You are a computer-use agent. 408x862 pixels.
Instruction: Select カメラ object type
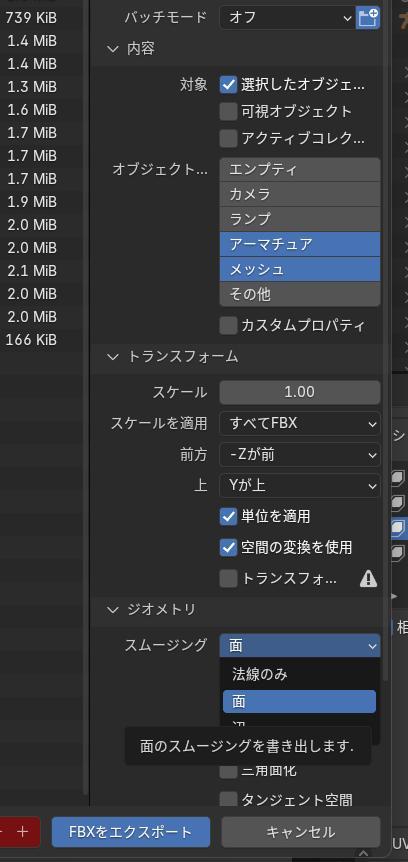click(x=300, y=194)
